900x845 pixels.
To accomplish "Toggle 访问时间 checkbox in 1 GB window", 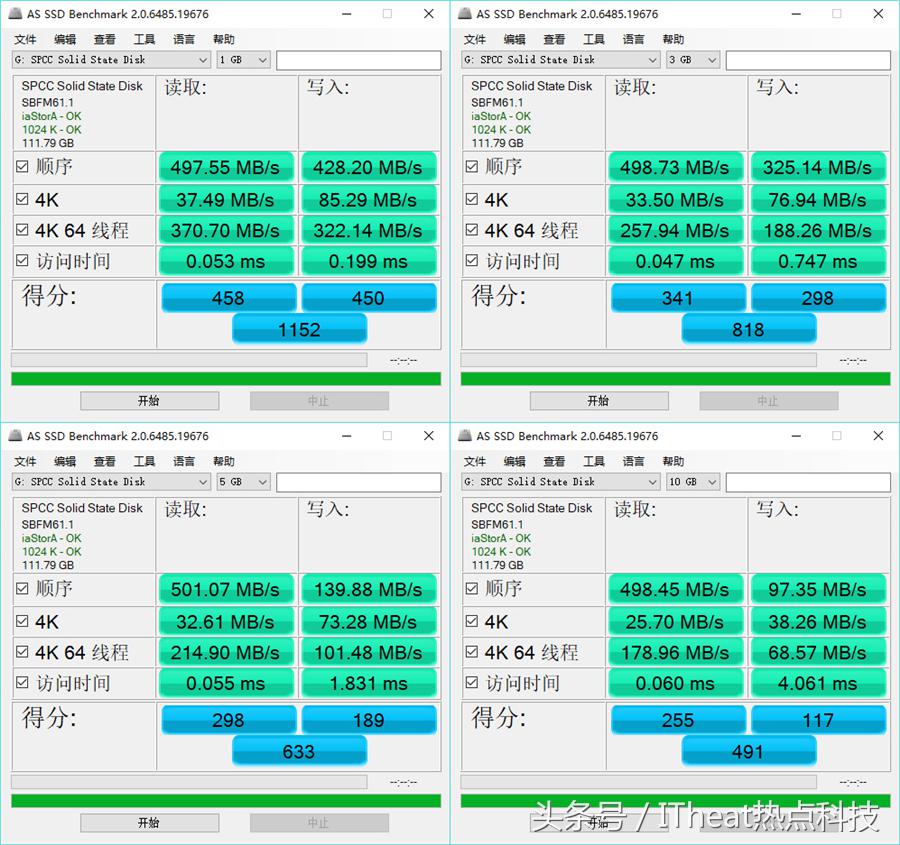I will pos(22,261).
